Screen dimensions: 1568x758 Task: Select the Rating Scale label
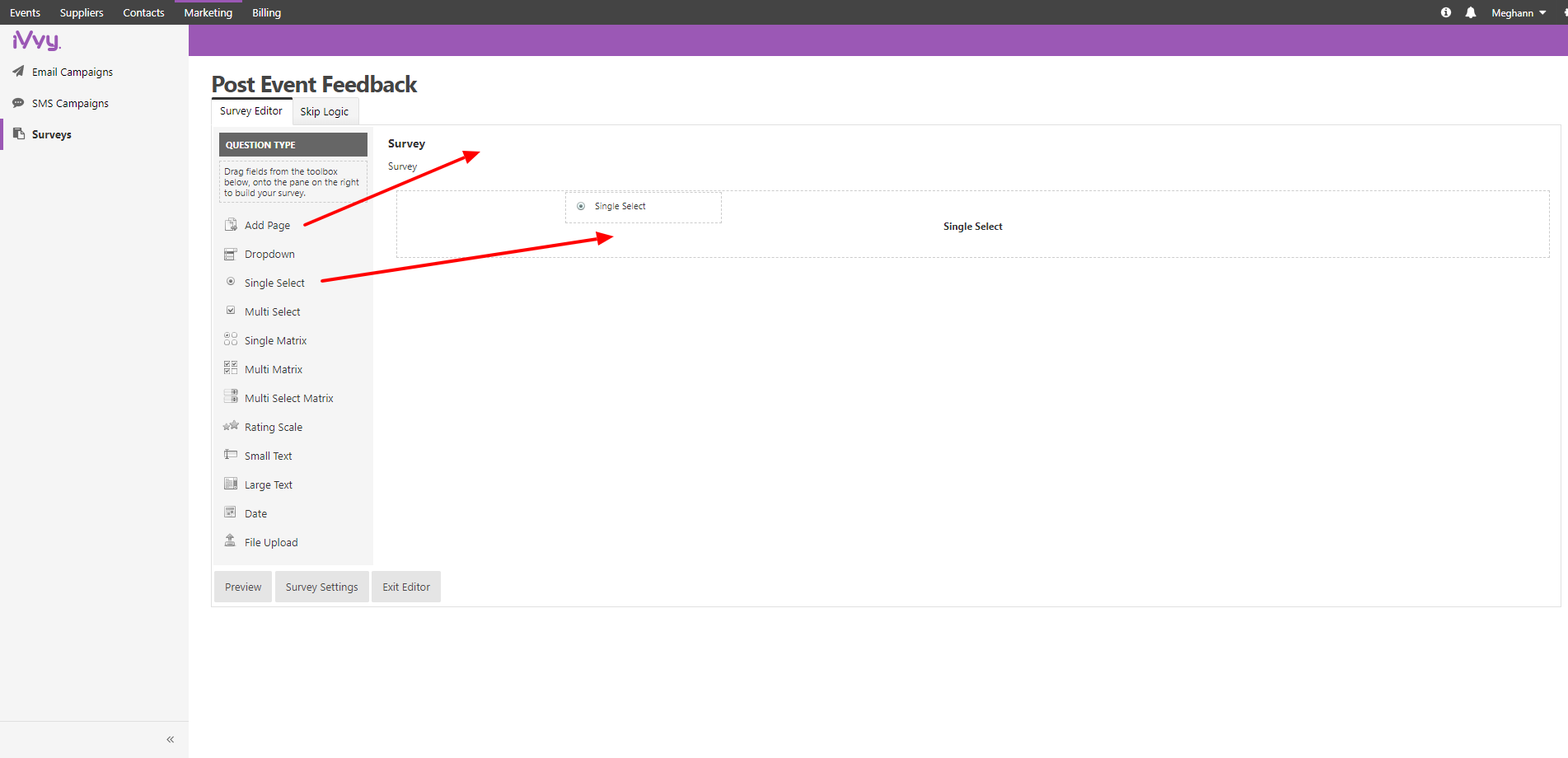click(x=274, y=427)
